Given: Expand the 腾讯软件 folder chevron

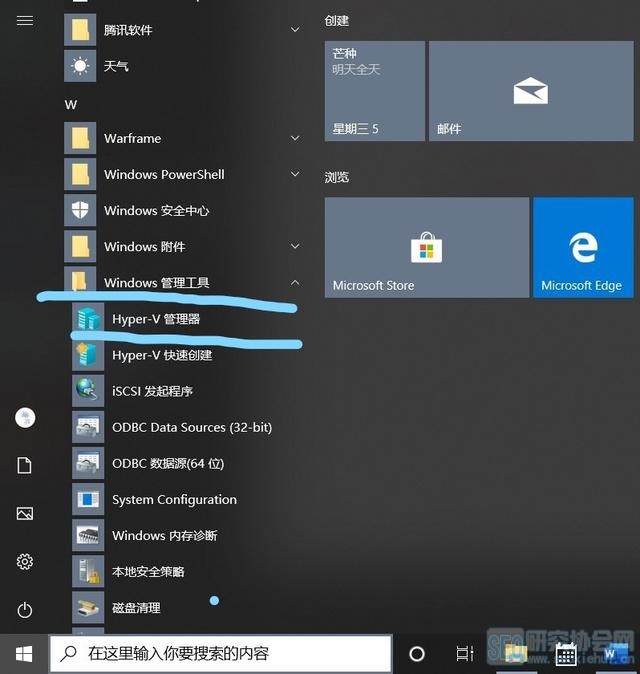Looking at the screenshot, I should (x=295, y=30).
